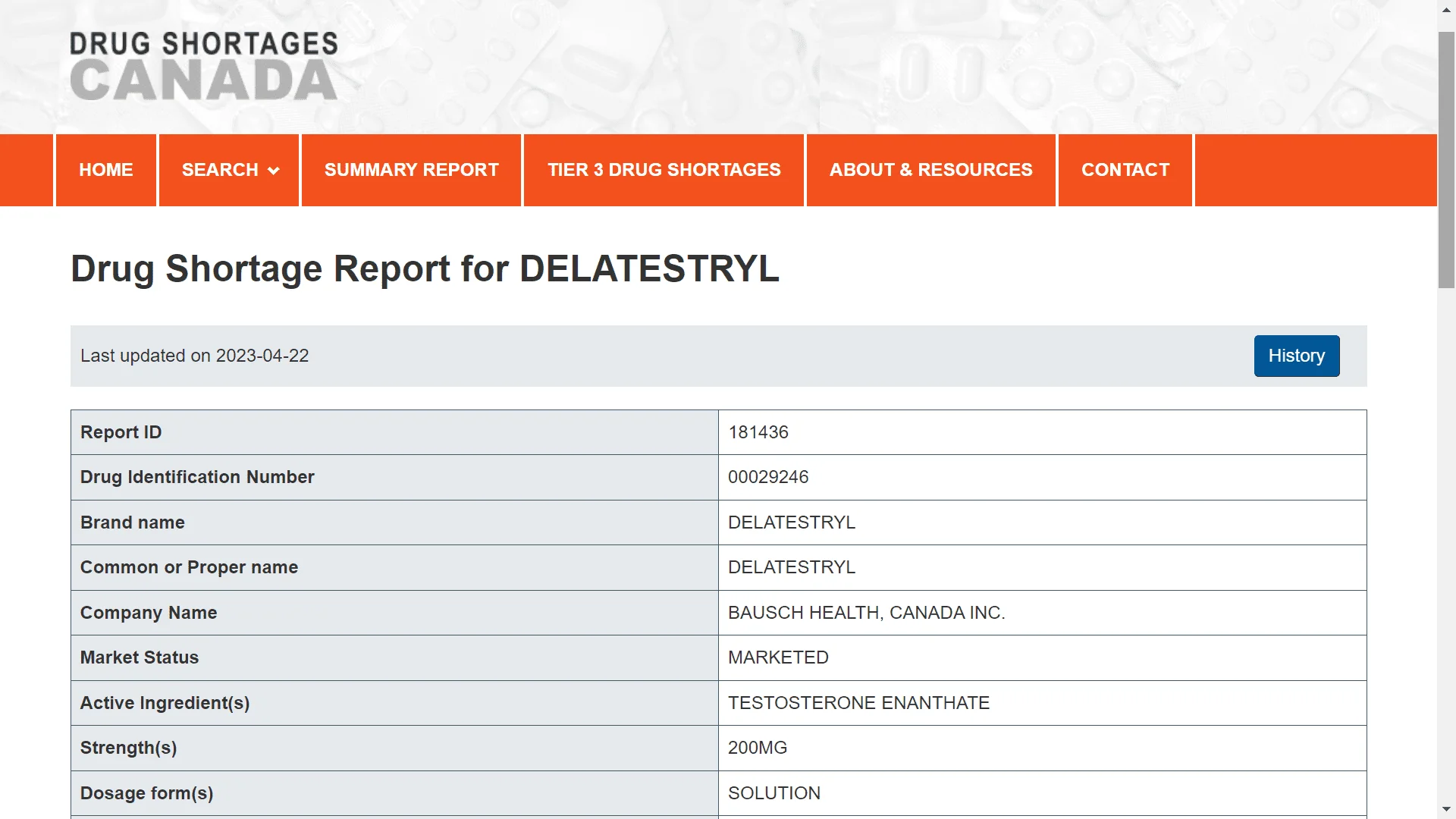Select the DIN value 00029246

point(768,477)
